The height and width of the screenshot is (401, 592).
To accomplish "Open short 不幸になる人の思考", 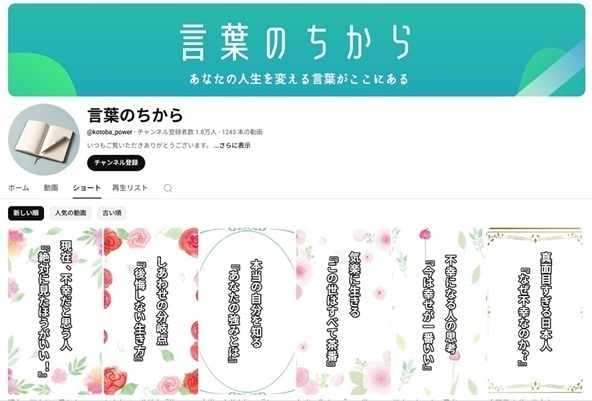I will tap(439, 311).
